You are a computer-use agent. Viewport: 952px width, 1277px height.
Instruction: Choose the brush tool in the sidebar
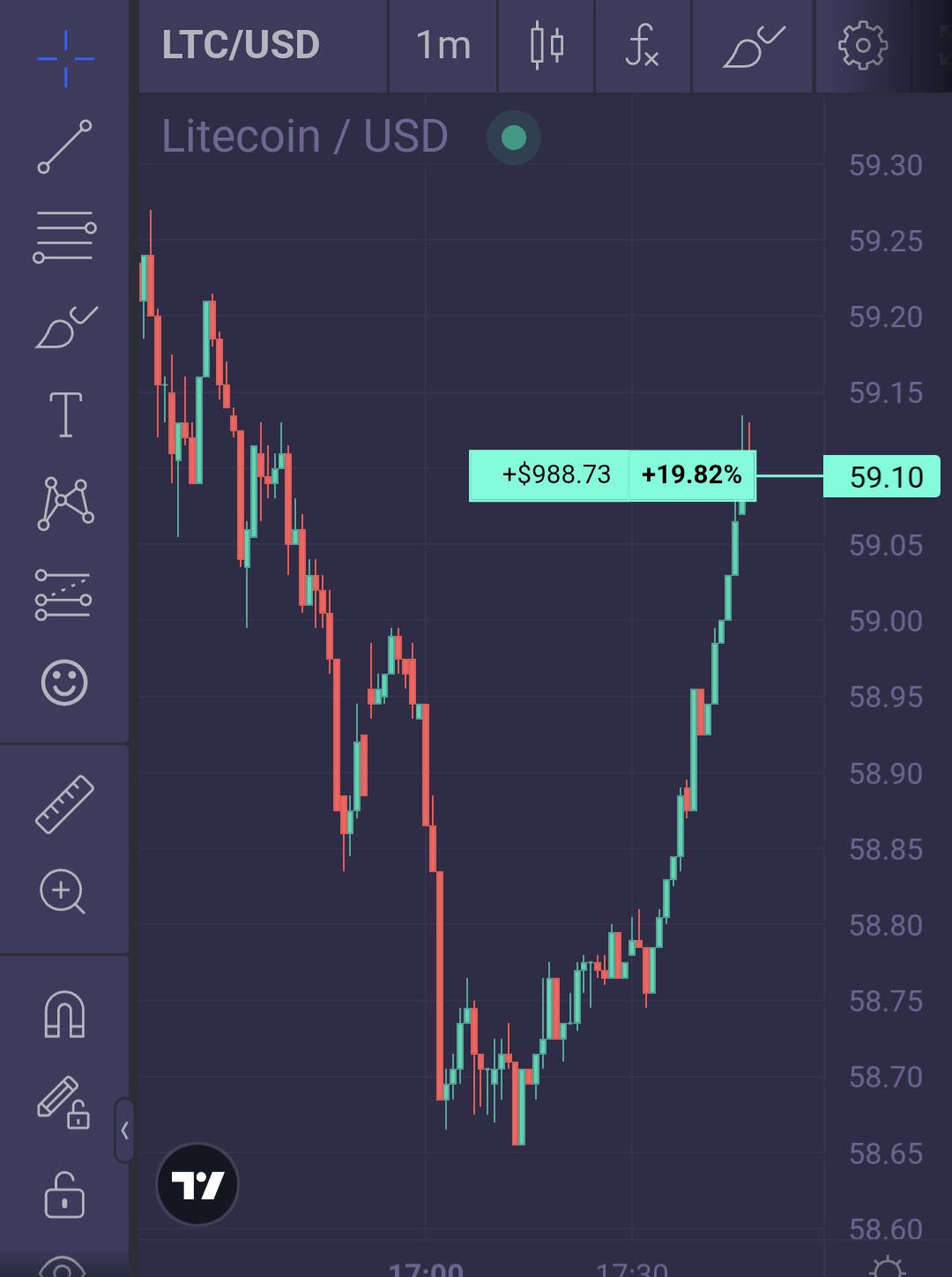pyautogui.click(x=66, y=327)
